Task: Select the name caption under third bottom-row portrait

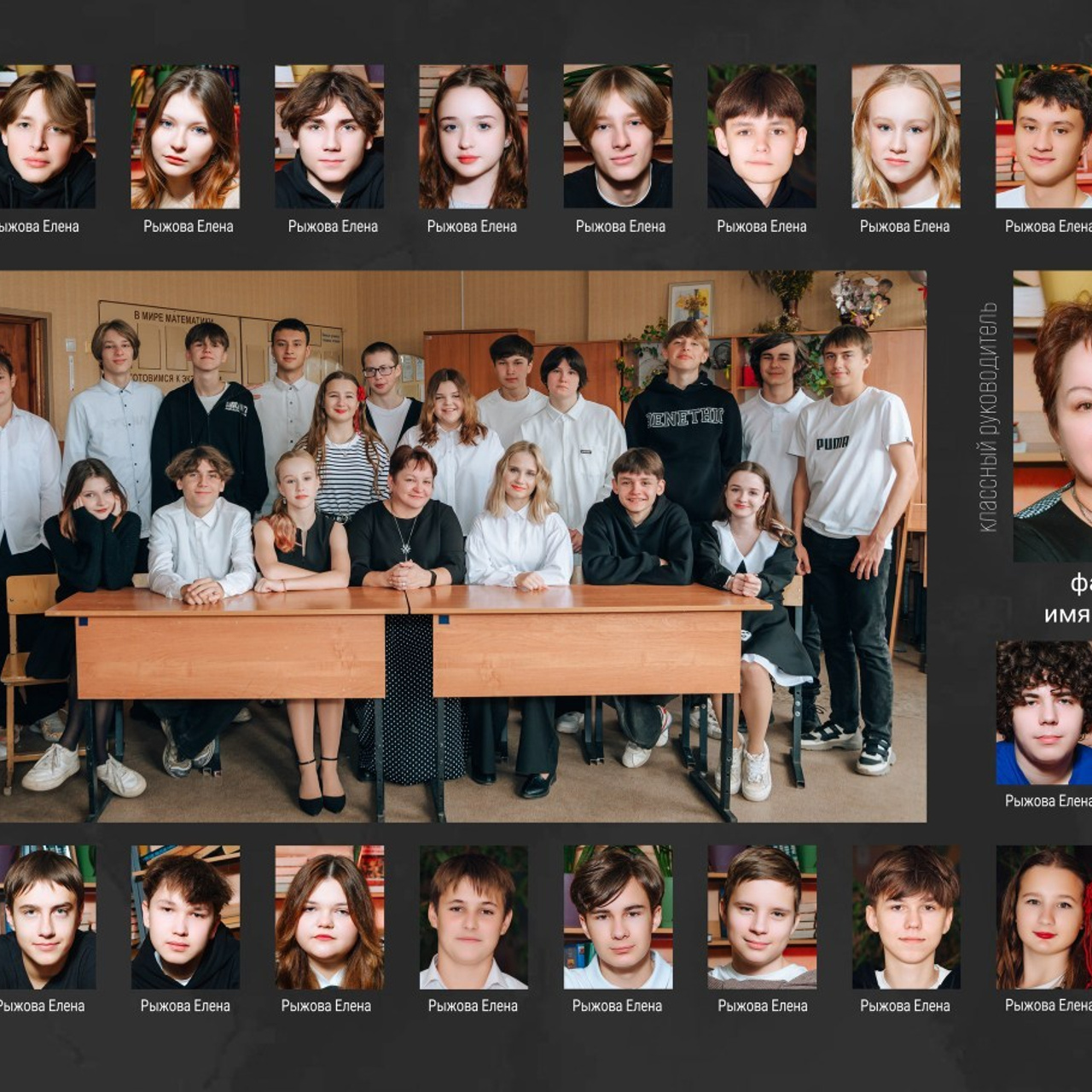Action: [x=326, y=1006]
